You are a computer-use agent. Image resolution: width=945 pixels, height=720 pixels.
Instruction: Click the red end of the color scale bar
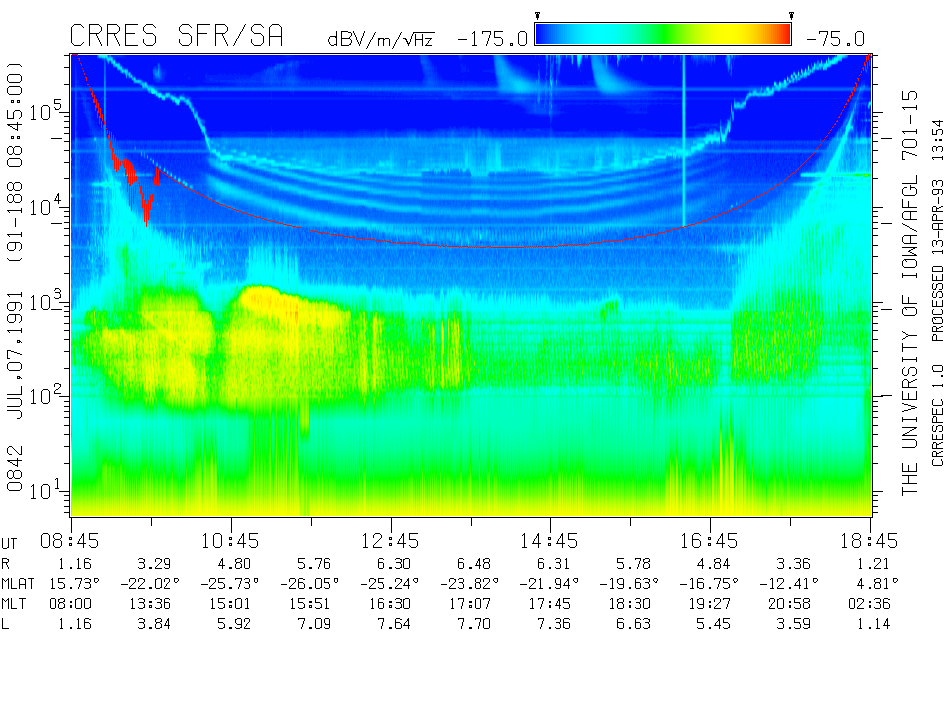778,35
